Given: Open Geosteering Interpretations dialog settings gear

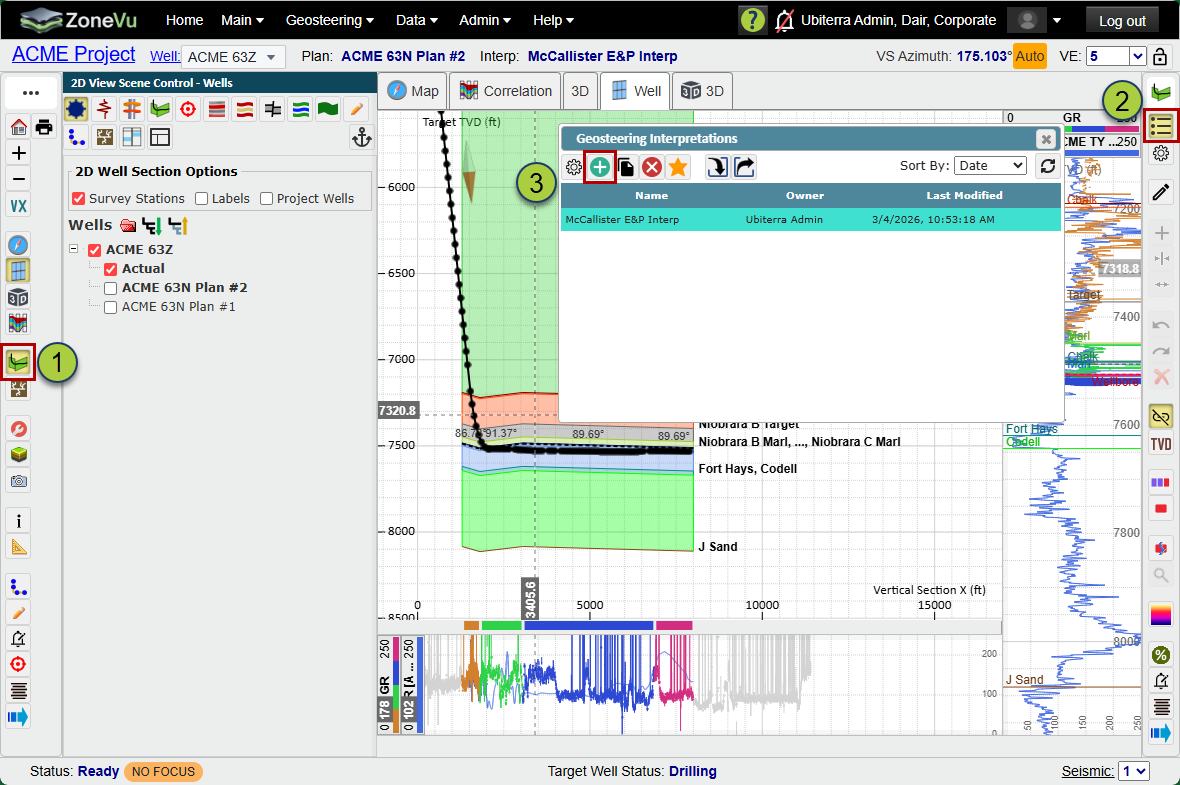Looking at the screenshot, I should pyautogui.click(x=573, y=167).
